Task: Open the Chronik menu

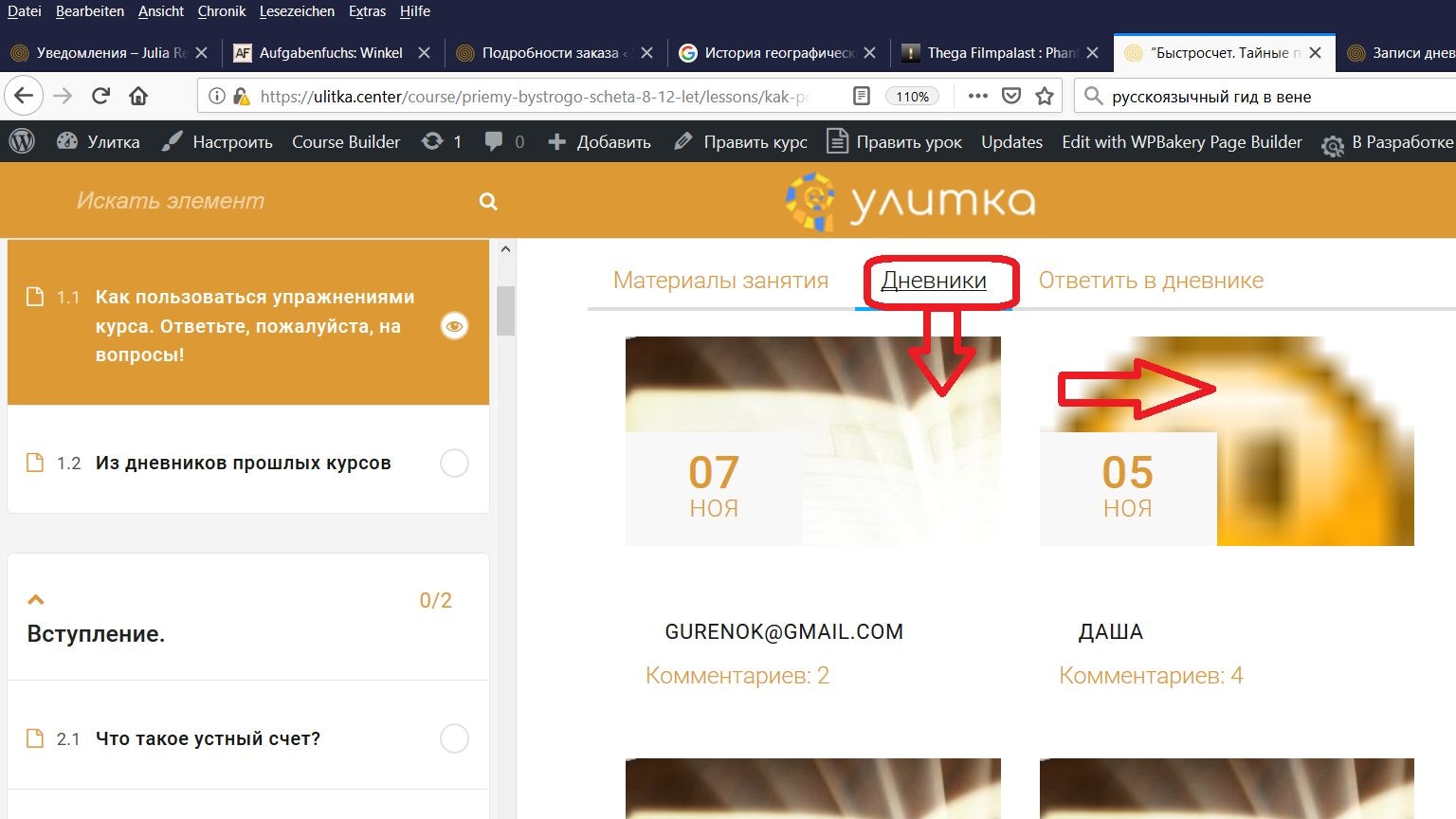Action: (x=222, y=11)
